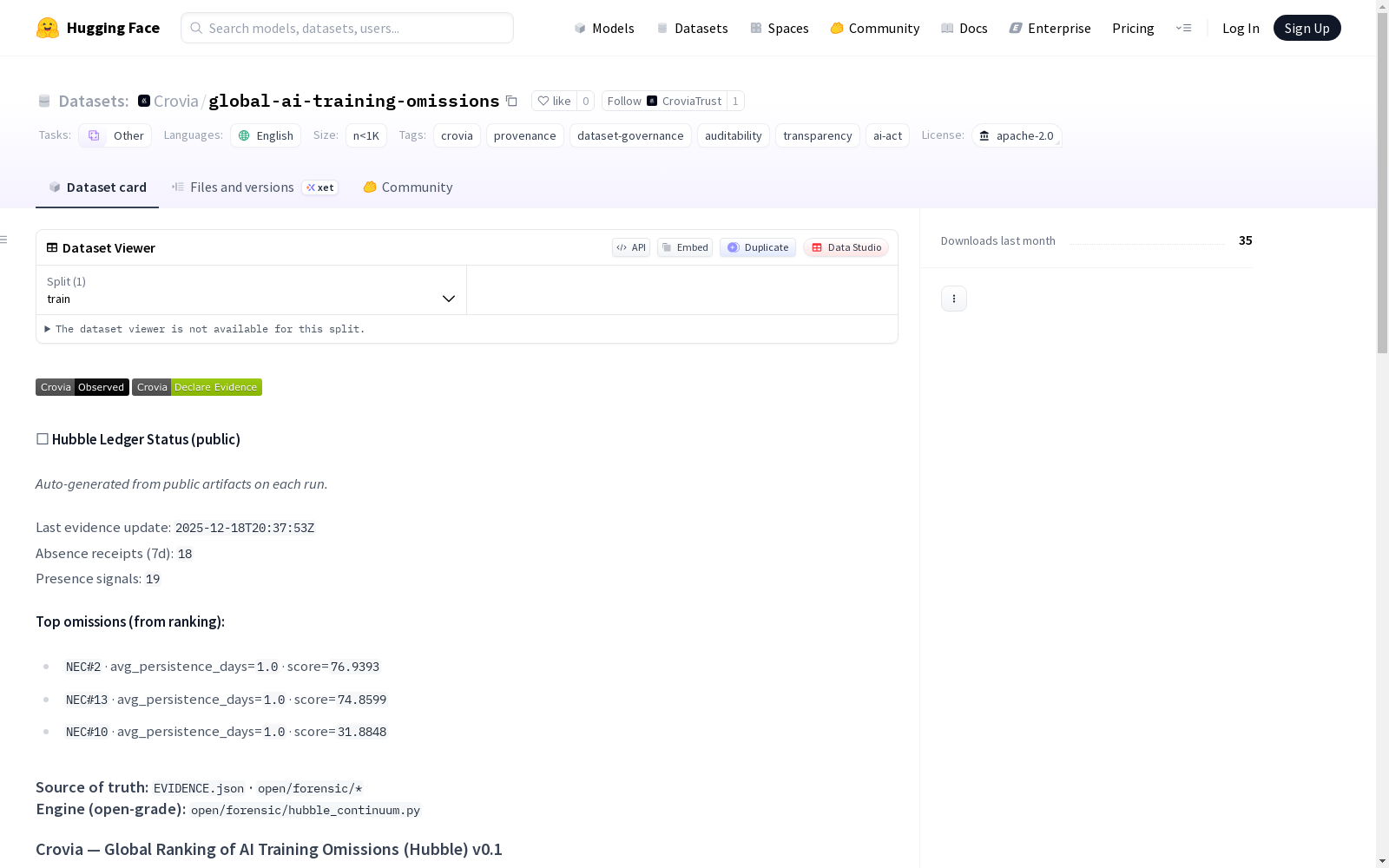Screen dimensions: 1389x868
Task: Click the timestamp 2025-12-18T20:37:53Z
Action: pos(245,528)
